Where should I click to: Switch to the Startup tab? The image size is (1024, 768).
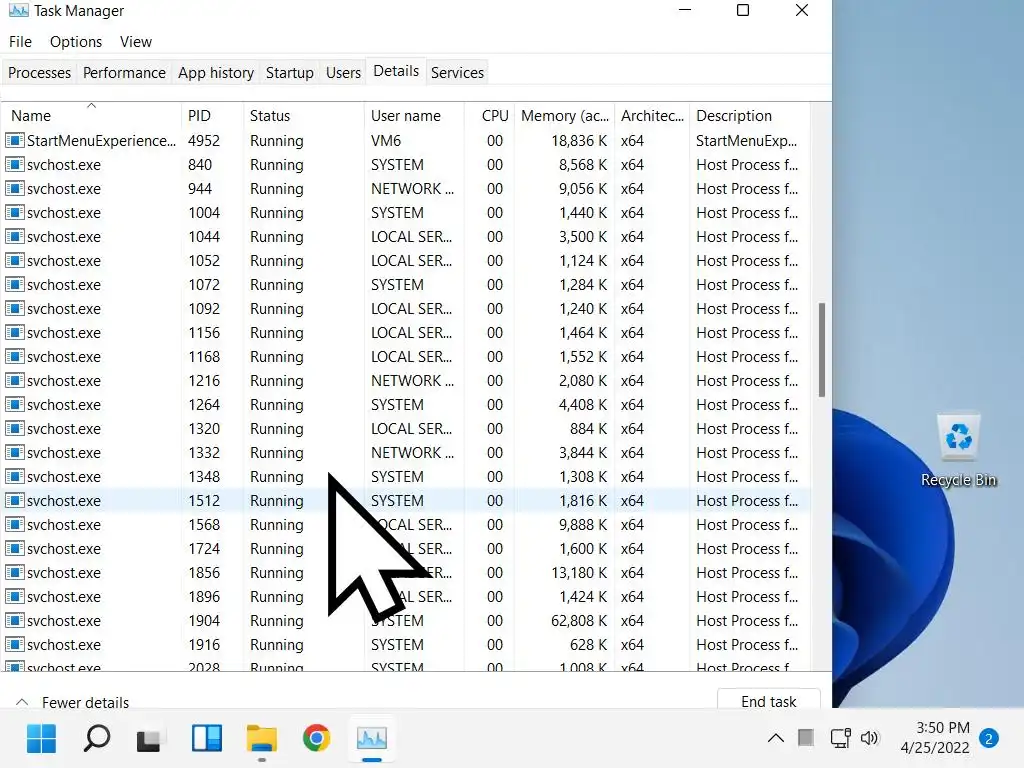point(289,72)
